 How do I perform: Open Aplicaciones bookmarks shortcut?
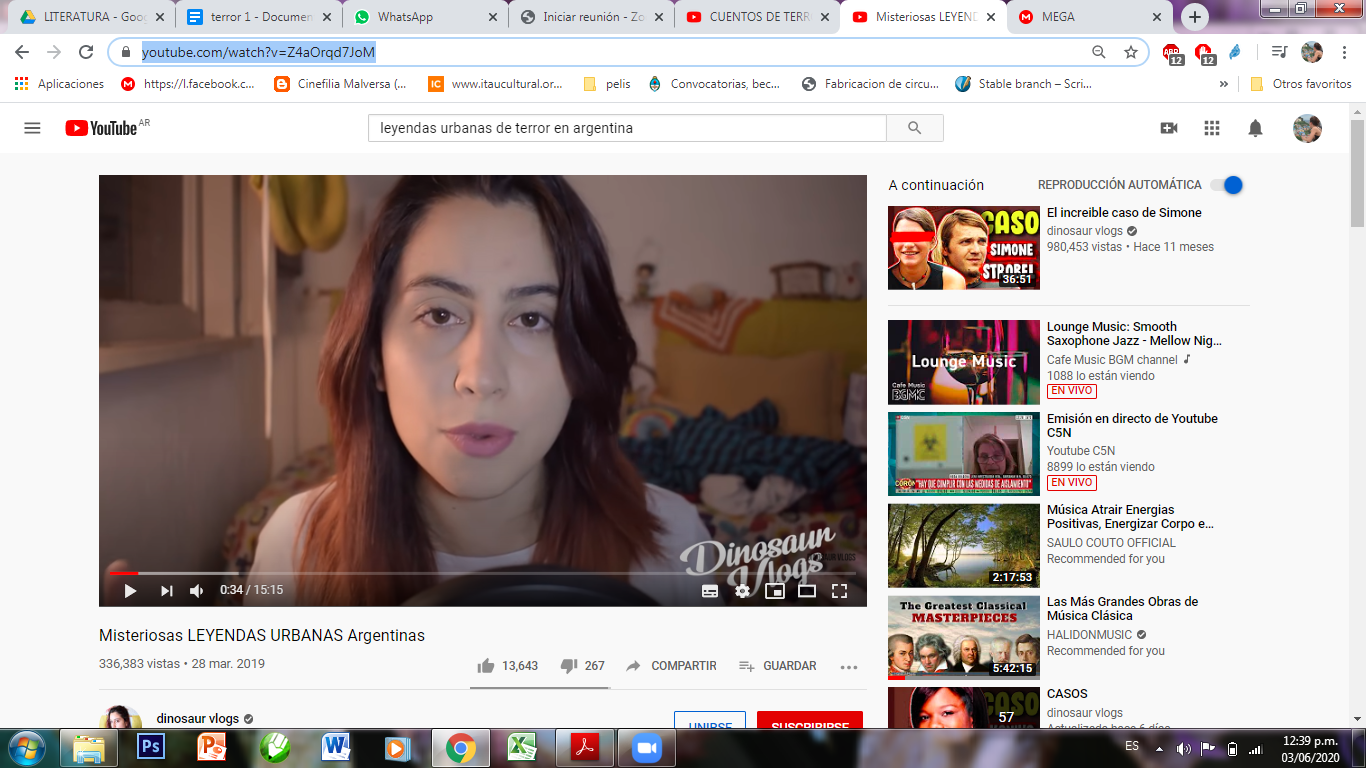point(59,84)
